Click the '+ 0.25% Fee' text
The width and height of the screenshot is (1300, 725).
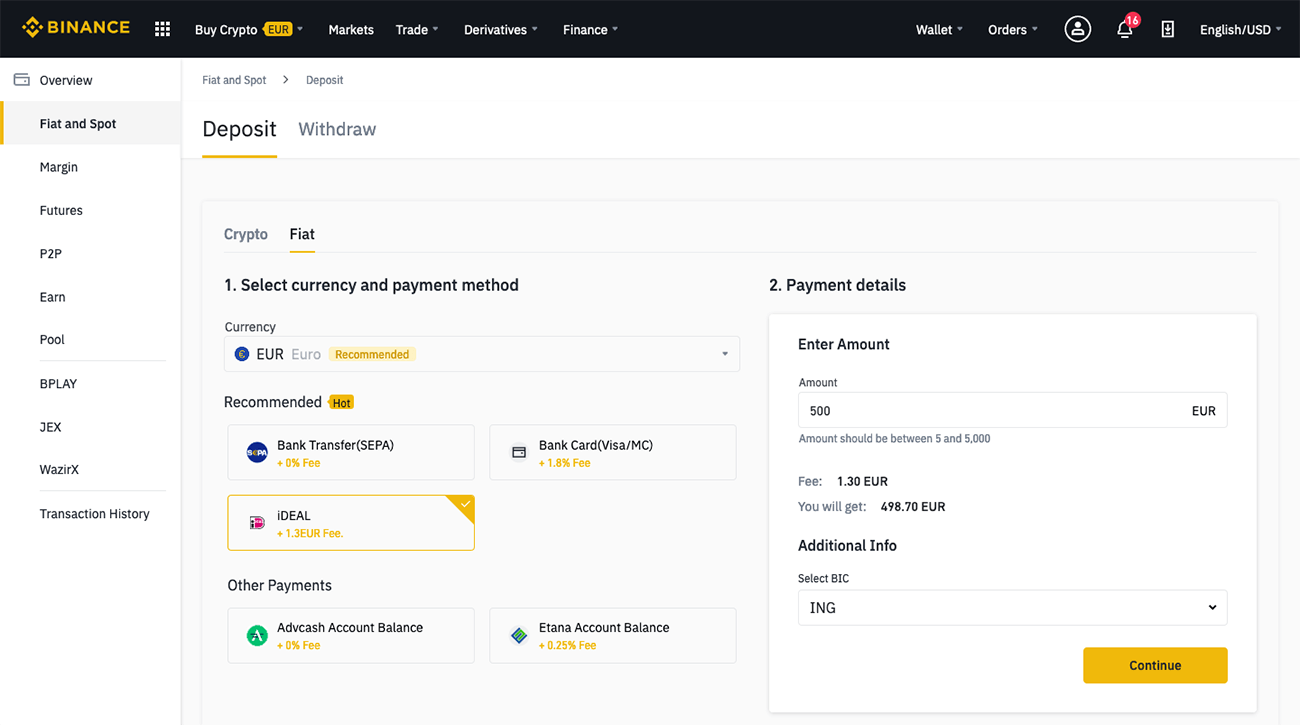567,646
